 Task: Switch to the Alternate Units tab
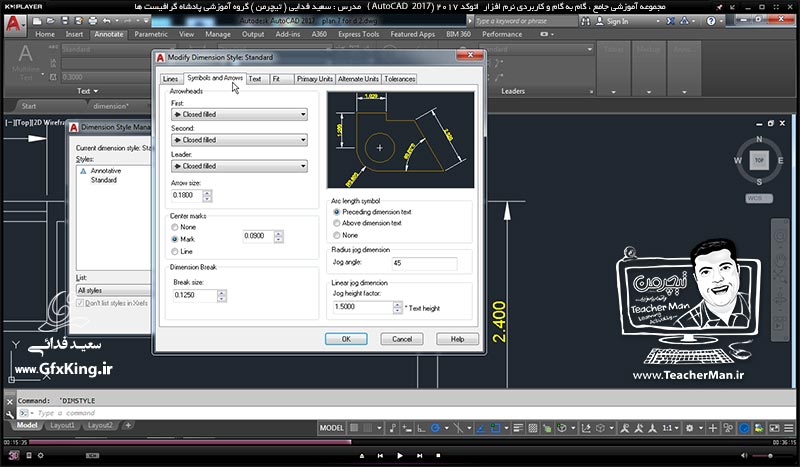[358, 79]
